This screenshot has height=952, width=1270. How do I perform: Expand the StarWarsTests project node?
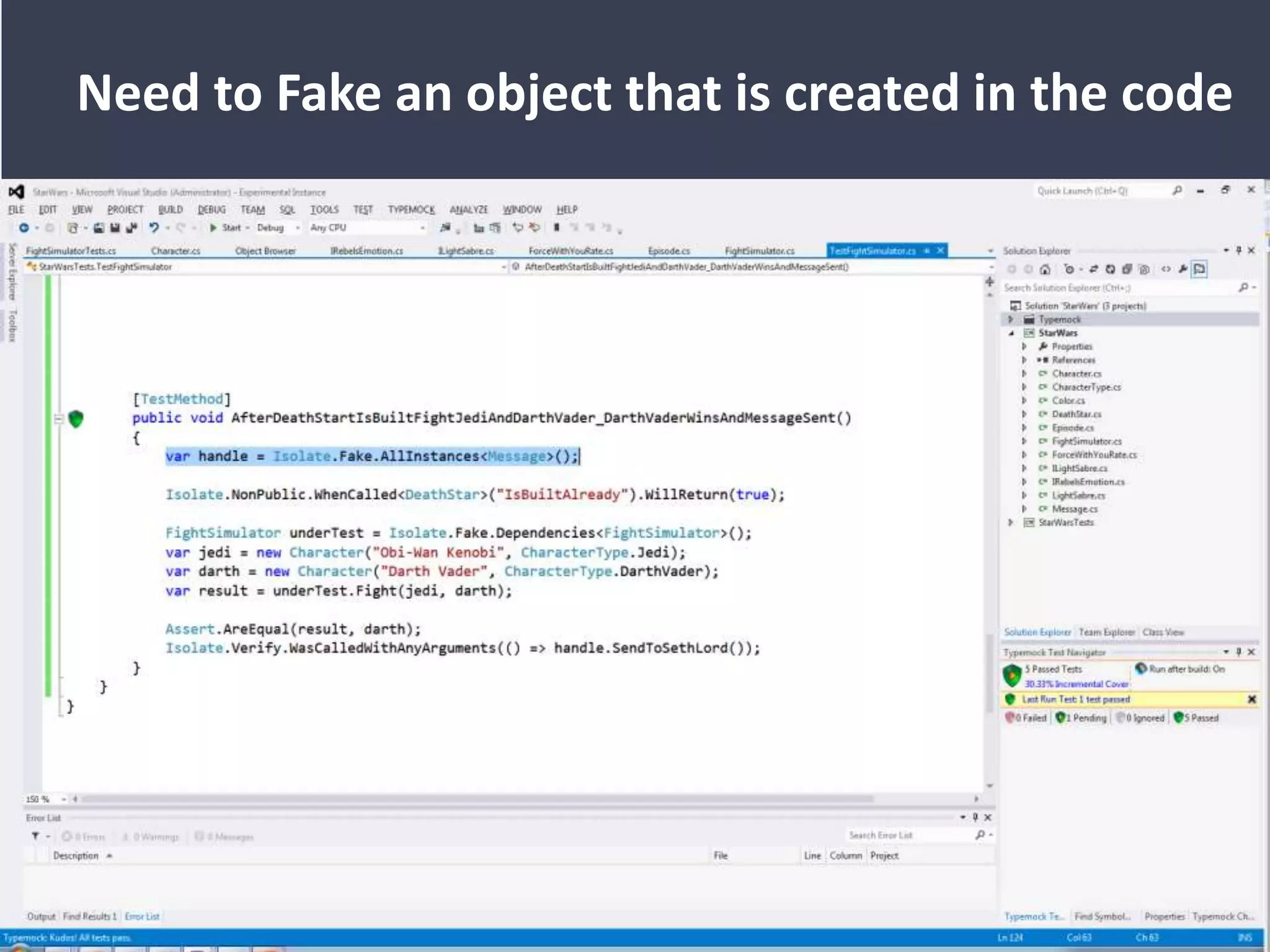[x=1011, y=522]
